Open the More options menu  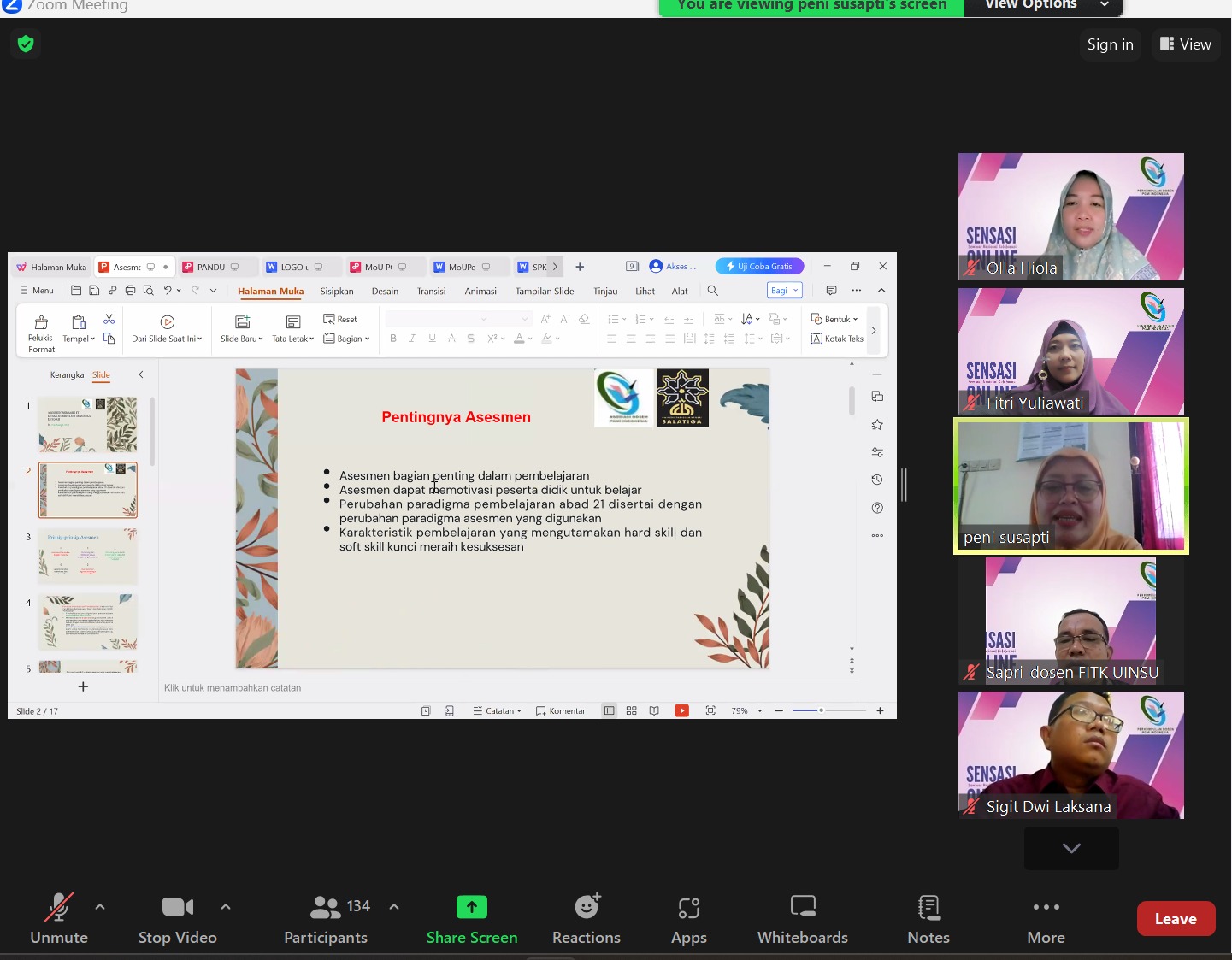click(1046, 919)
